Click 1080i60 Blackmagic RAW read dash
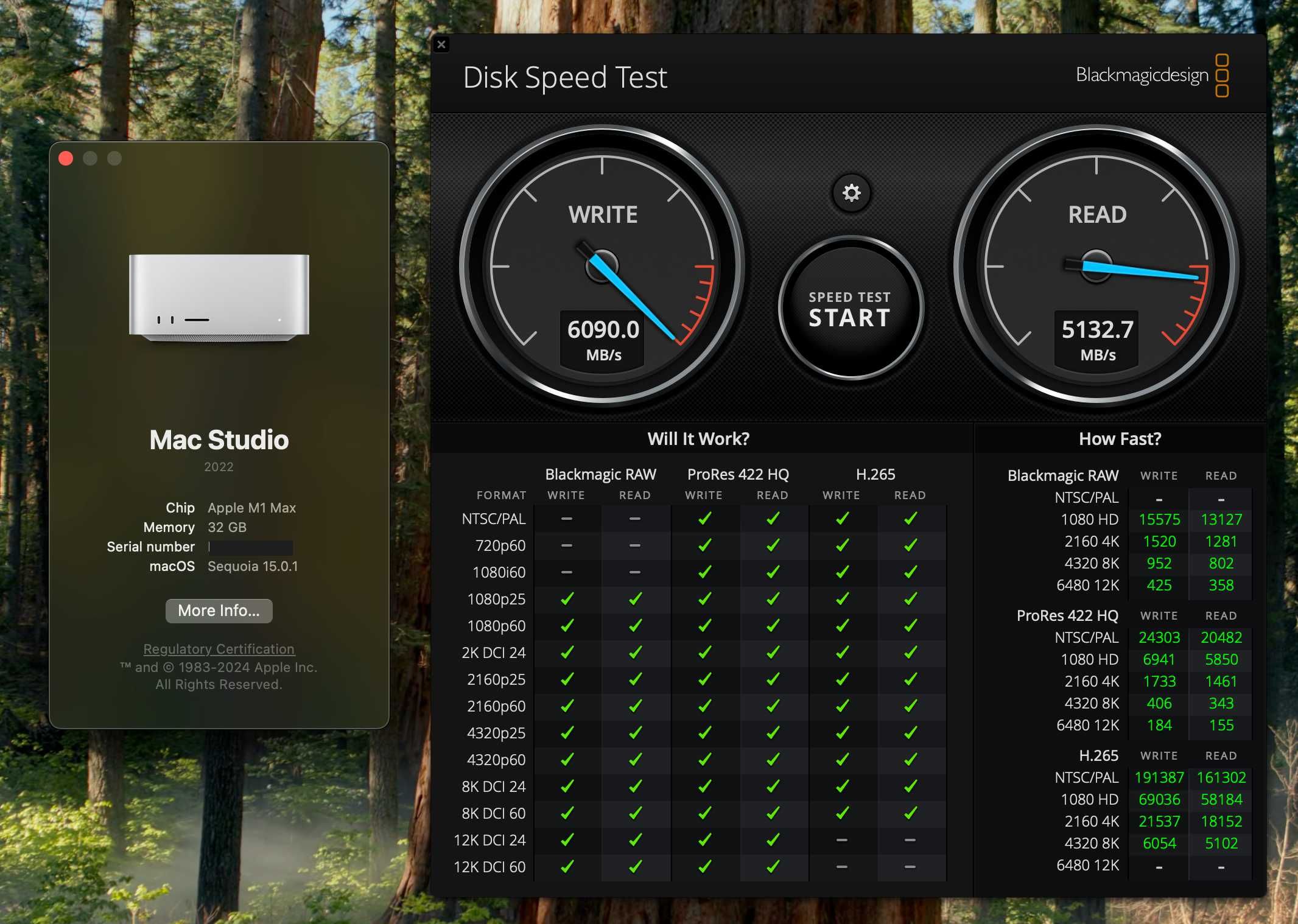1298x924 pixels. point(635,572)
